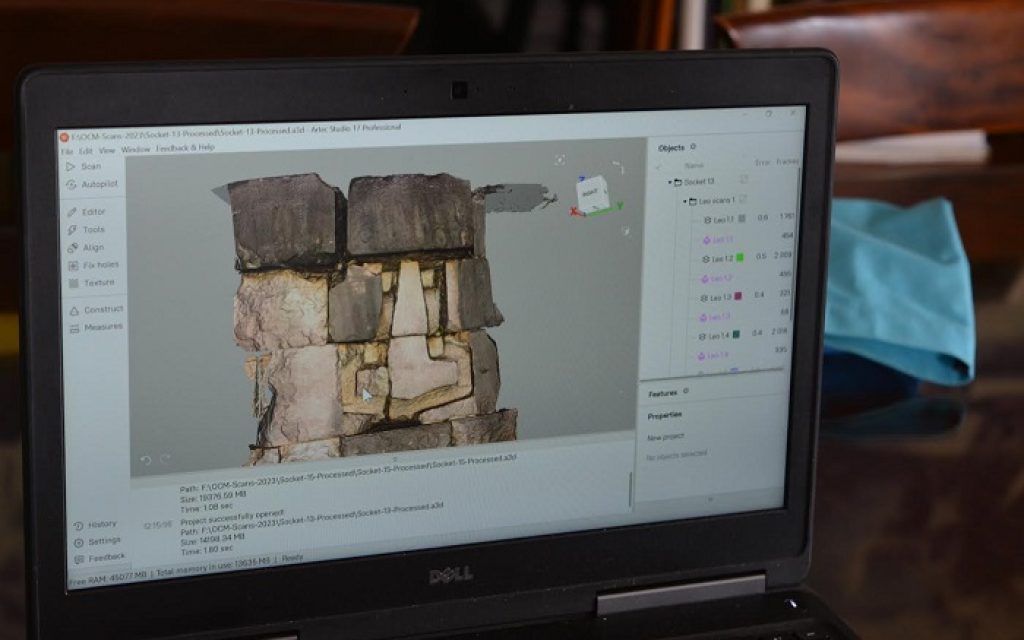Open the History panel
1024x640 pixels.
[x=100, y=524]
